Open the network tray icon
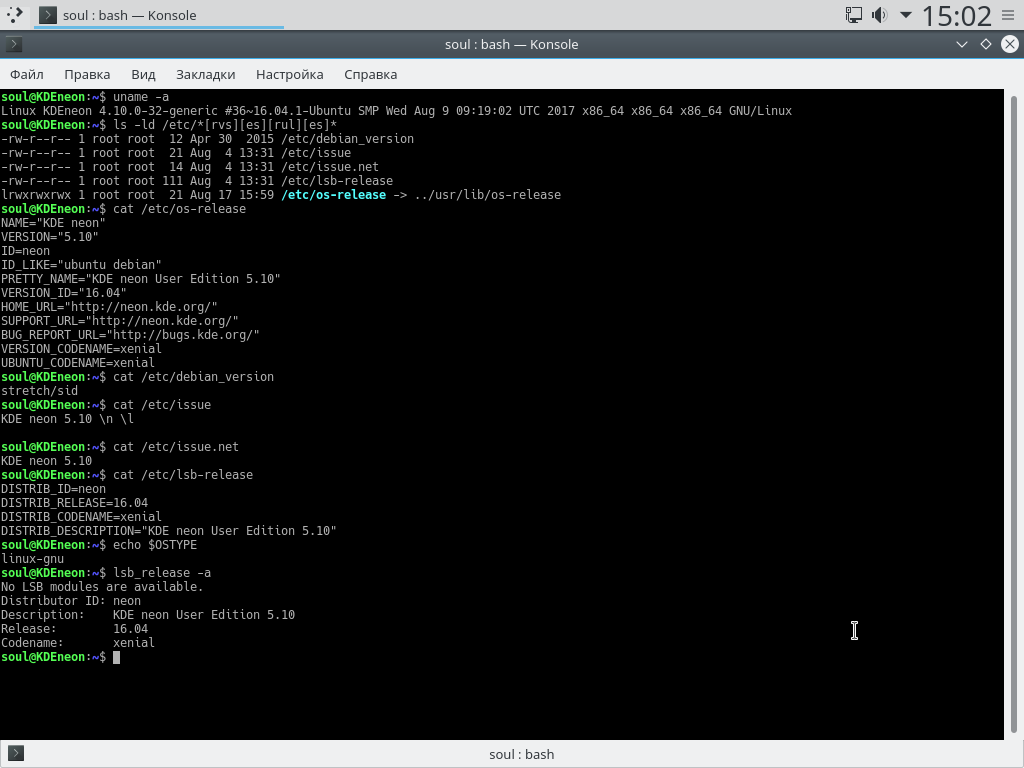The height and width of the screenshot is (768, 1024). click(x=854, y=14)
